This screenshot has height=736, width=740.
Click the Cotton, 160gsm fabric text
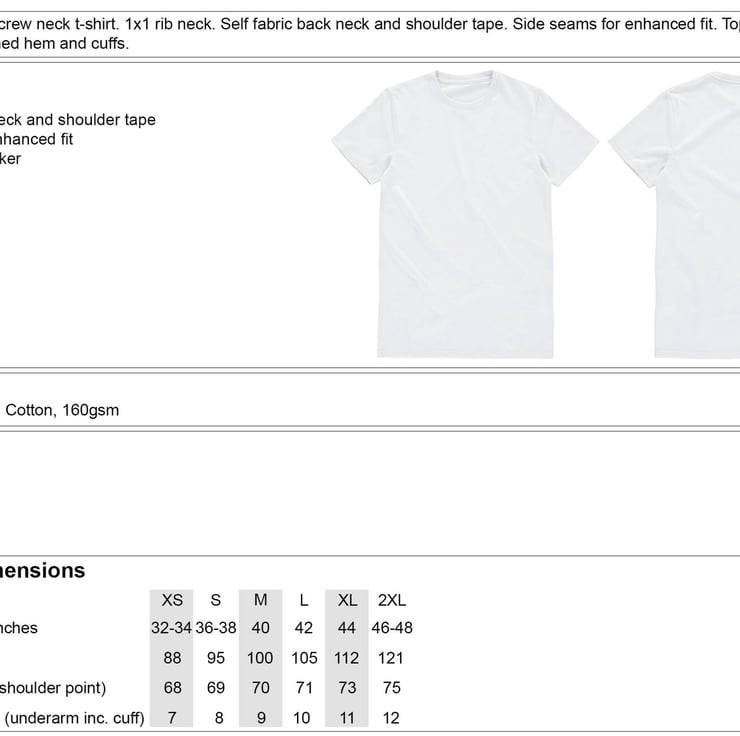[x=62, y=410]
